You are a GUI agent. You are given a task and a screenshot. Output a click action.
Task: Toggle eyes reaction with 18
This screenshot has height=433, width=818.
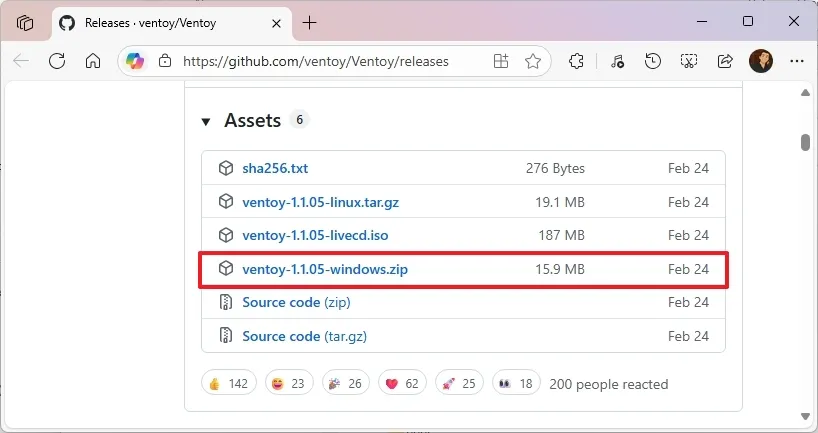516,382
